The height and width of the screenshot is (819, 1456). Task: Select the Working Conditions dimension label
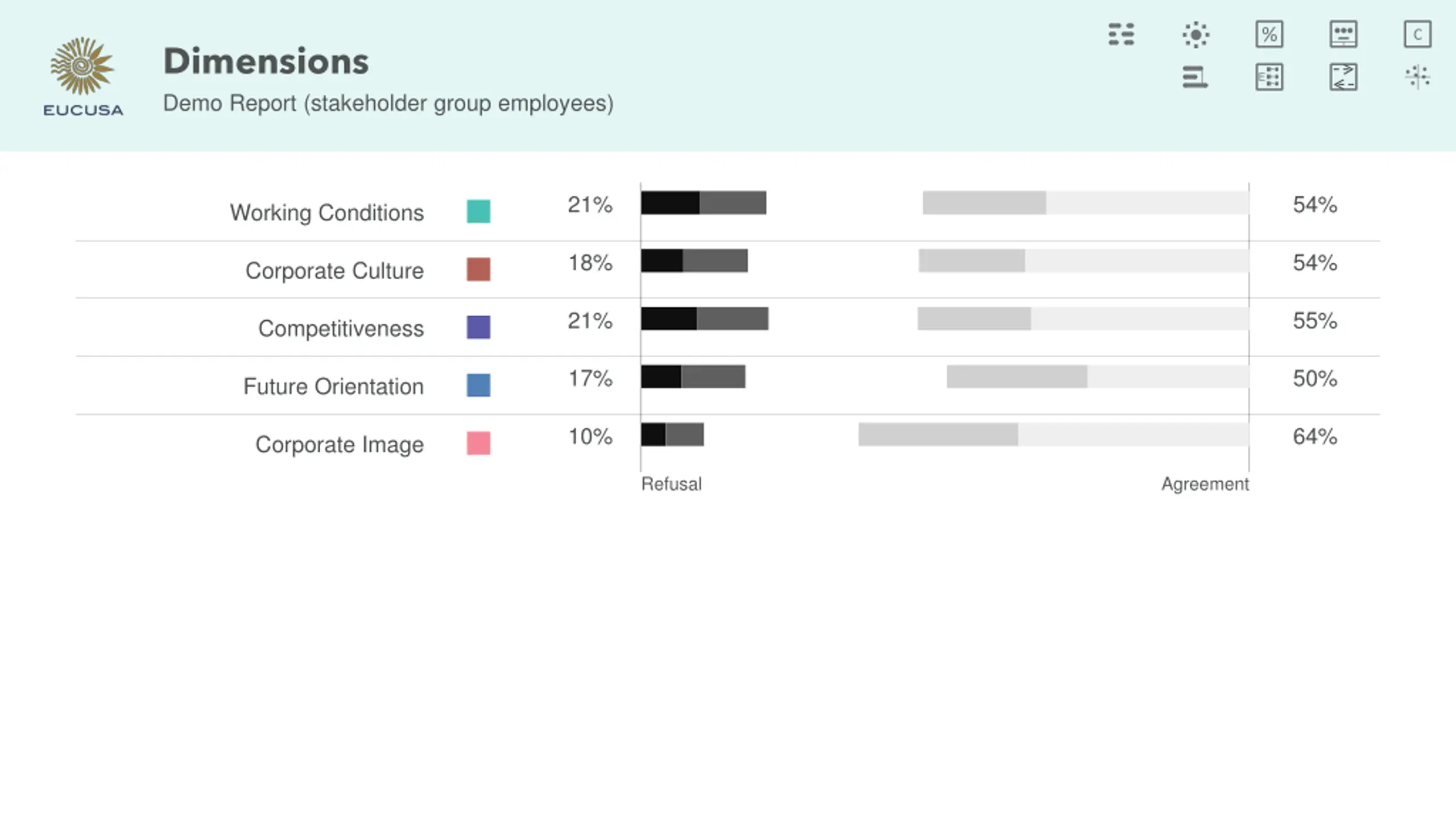(x=327, y=213)
